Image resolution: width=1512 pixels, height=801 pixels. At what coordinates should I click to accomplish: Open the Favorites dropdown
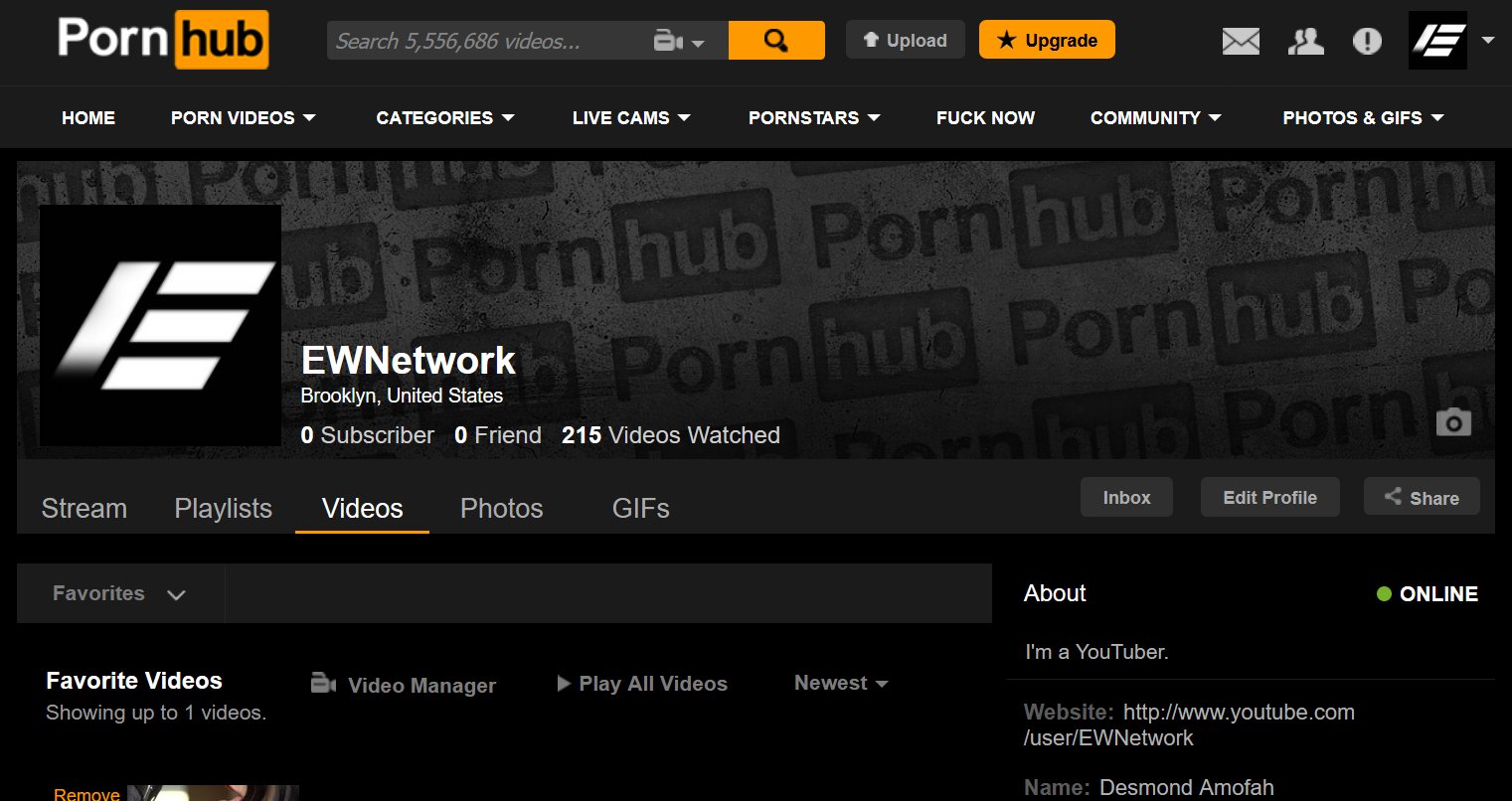click(120, 594)
